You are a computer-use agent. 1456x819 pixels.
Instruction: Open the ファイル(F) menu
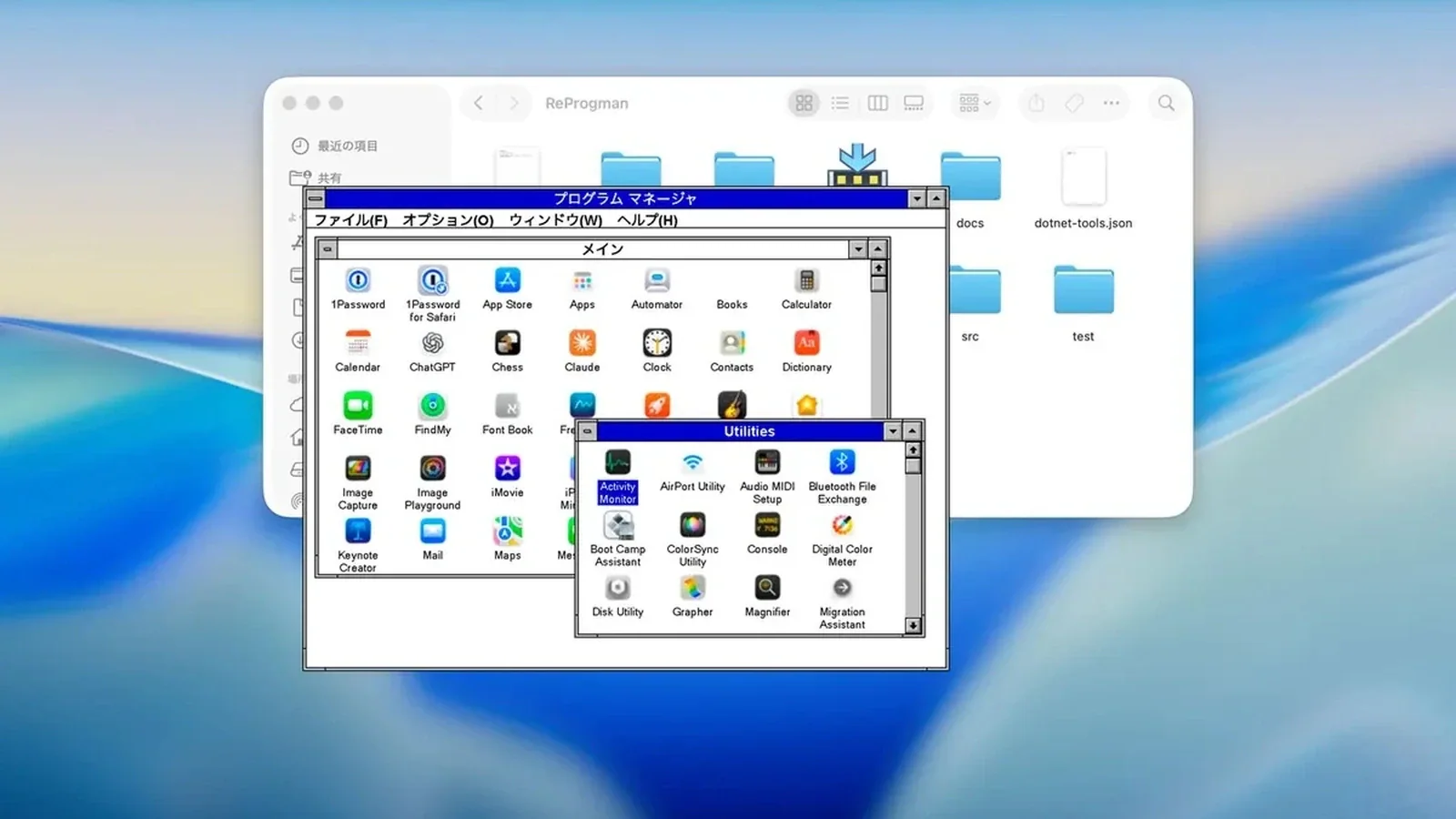click(351, 219)
